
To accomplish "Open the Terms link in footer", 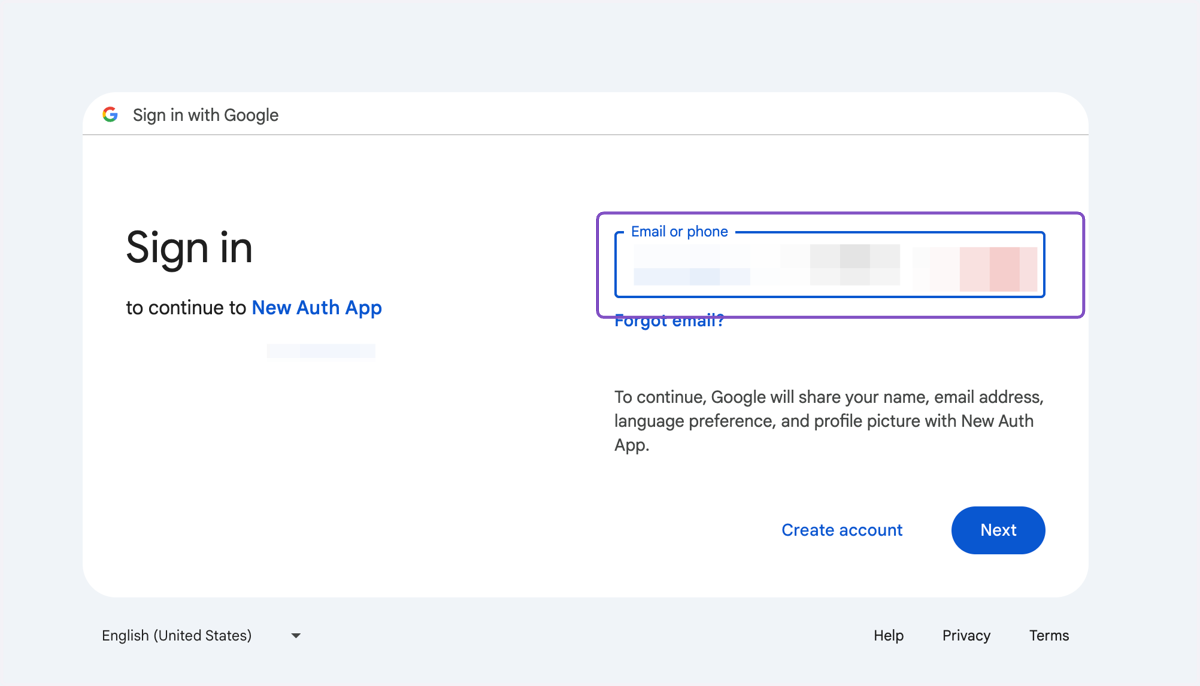I will (x=1049, y=636).
